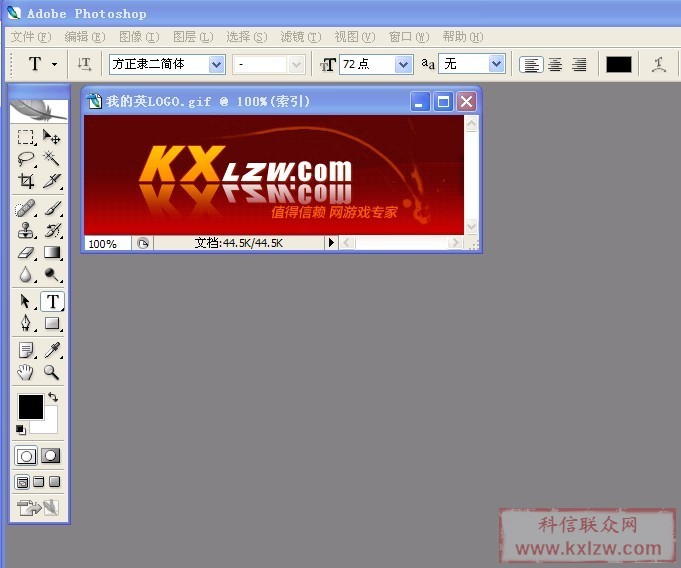Screen dimensions: 681x568
Task: Select the Pen tool
Action: (26, 323)
